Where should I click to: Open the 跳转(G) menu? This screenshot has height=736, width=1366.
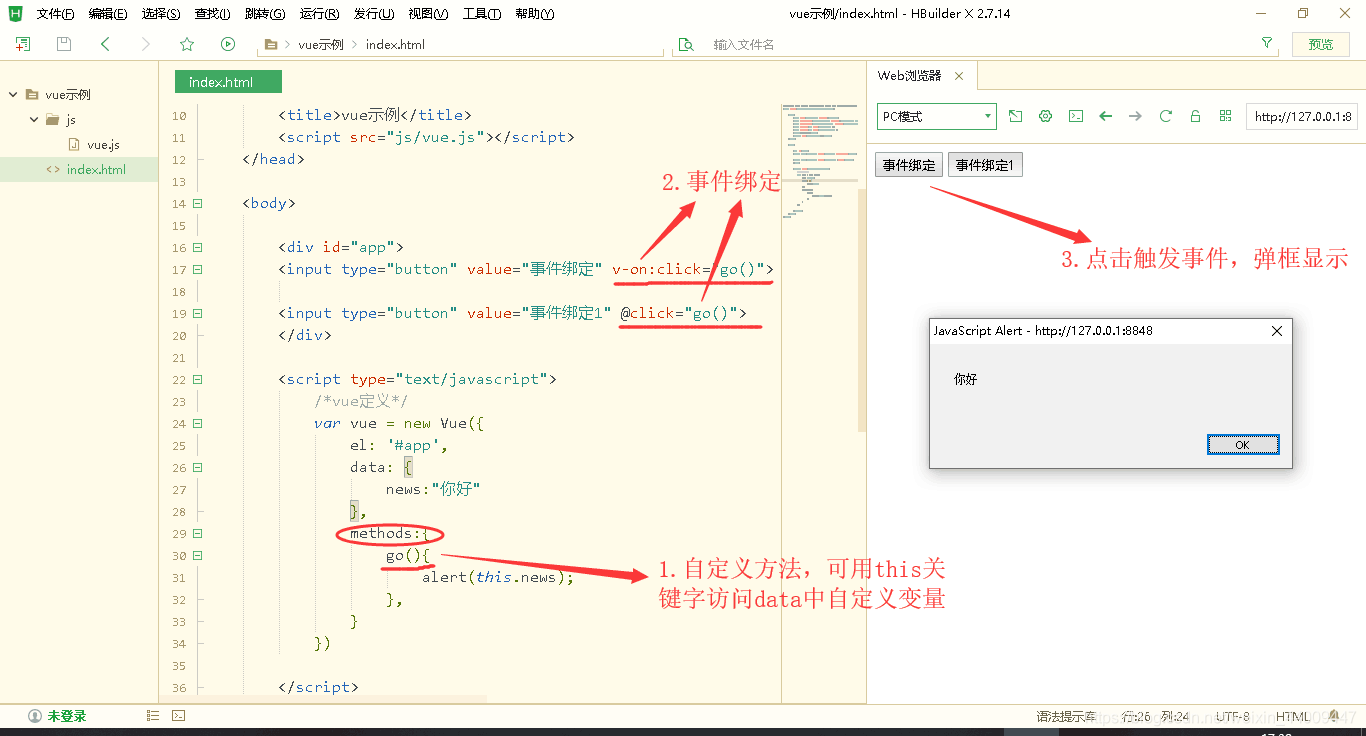[x=265, y=14]
